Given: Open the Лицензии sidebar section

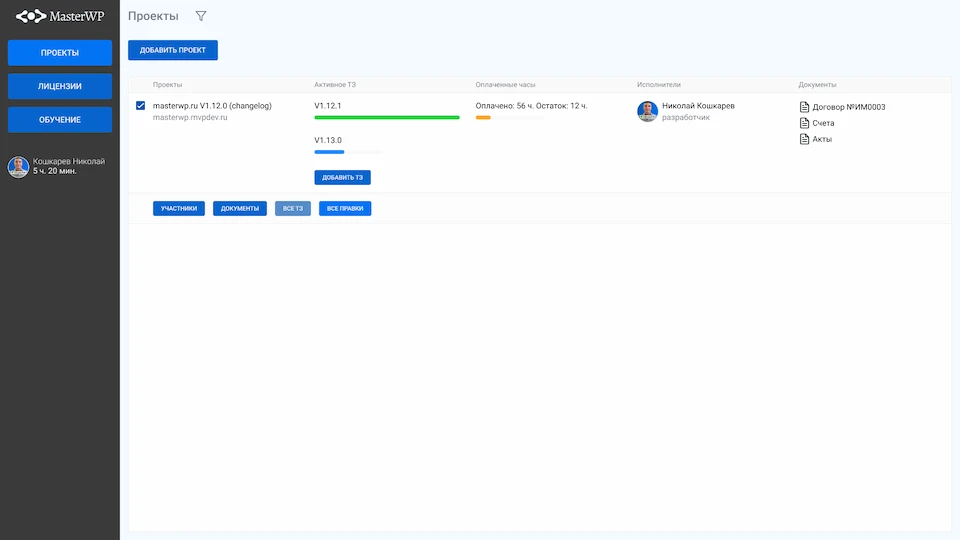Looking at the screenshot, I should point(60,86).
